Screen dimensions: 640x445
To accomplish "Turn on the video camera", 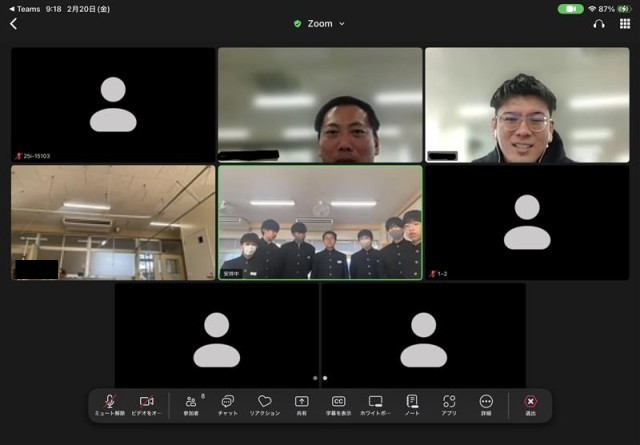I will coord(147,404).
